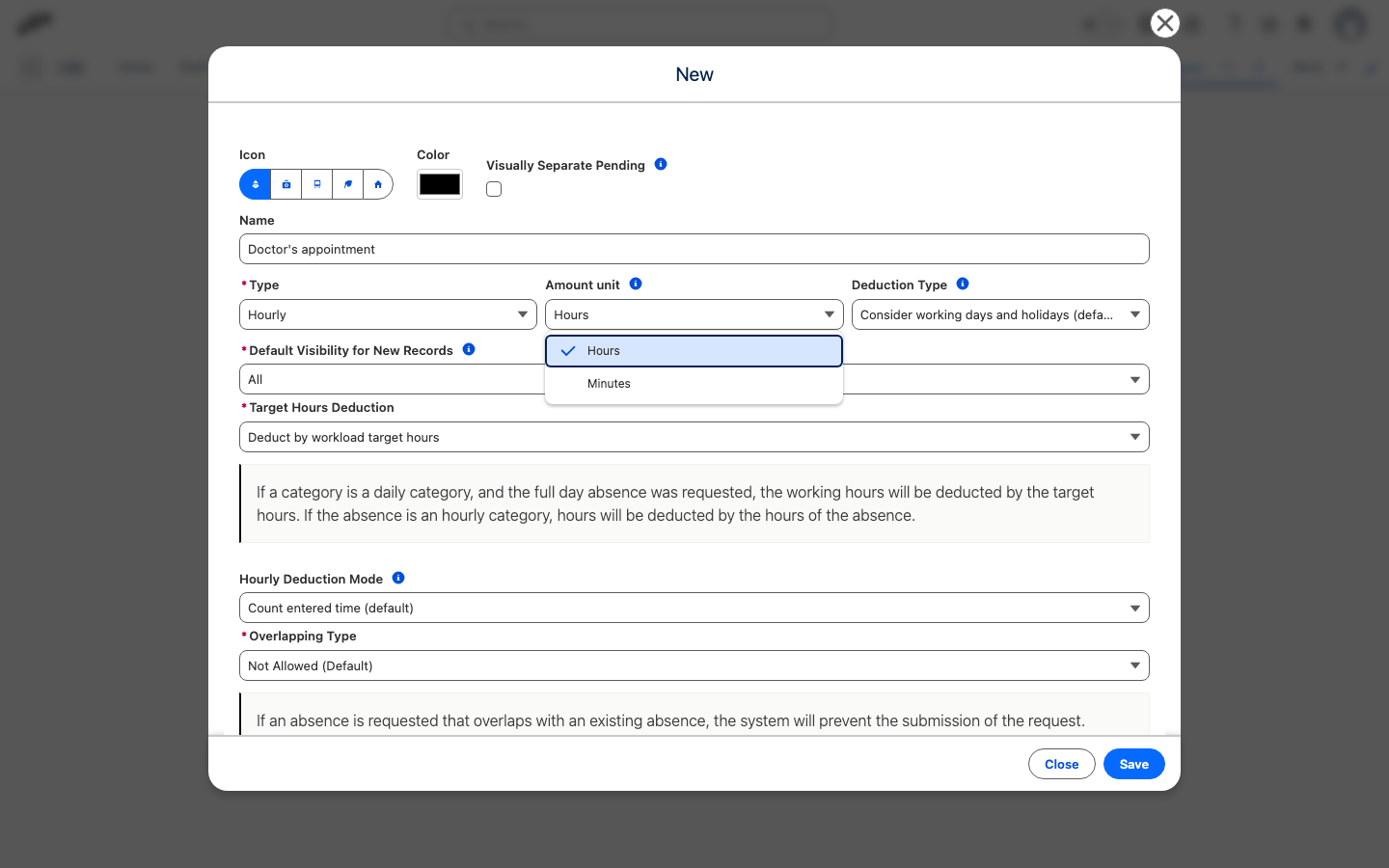Open the Overlapping Type dropdown
The image size is (1389, 868).
point(694,665)
